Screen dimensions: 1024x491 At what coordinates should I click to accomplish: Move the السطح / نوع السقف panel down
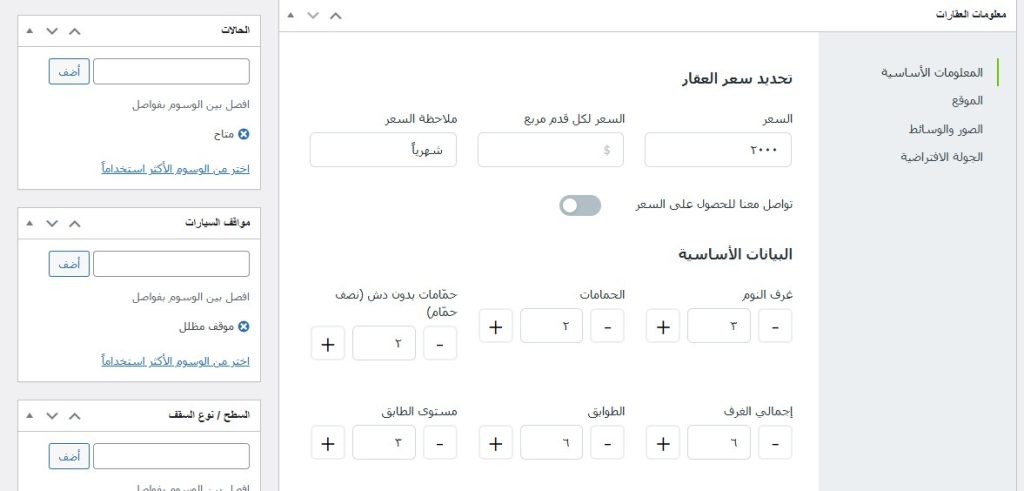(x=52, y=414)
